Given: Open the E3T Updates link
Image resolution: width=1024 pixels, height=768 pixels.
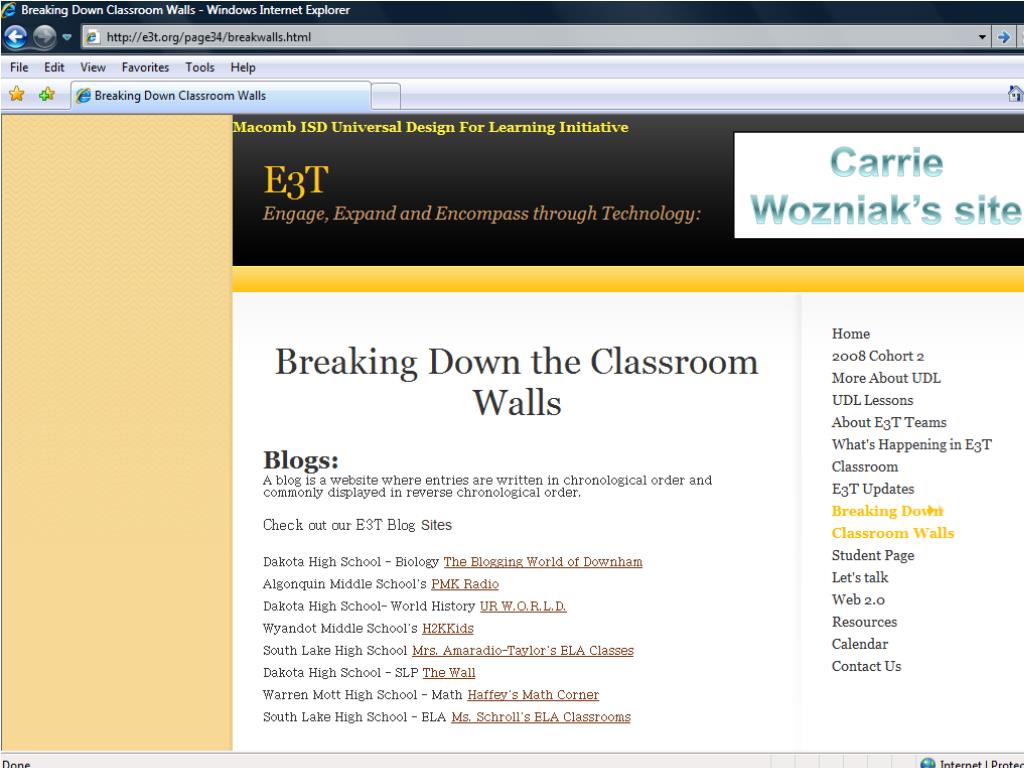Looking at the screenshot, I should click(x=872, y=489).
